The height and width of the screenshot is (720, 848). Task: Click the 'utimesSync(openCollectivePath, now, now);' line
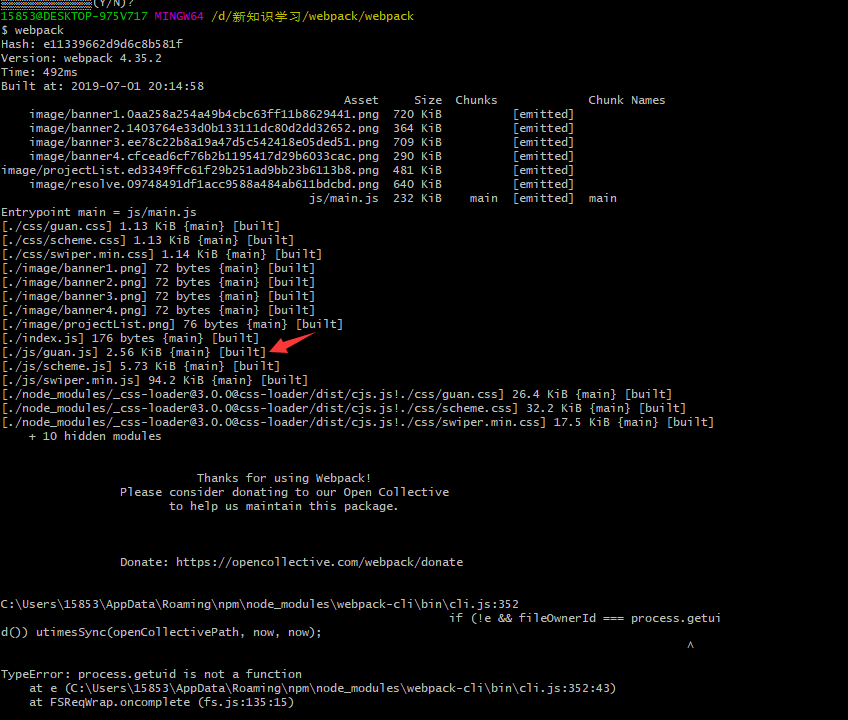pyautogui.click(x=161, y=632)
